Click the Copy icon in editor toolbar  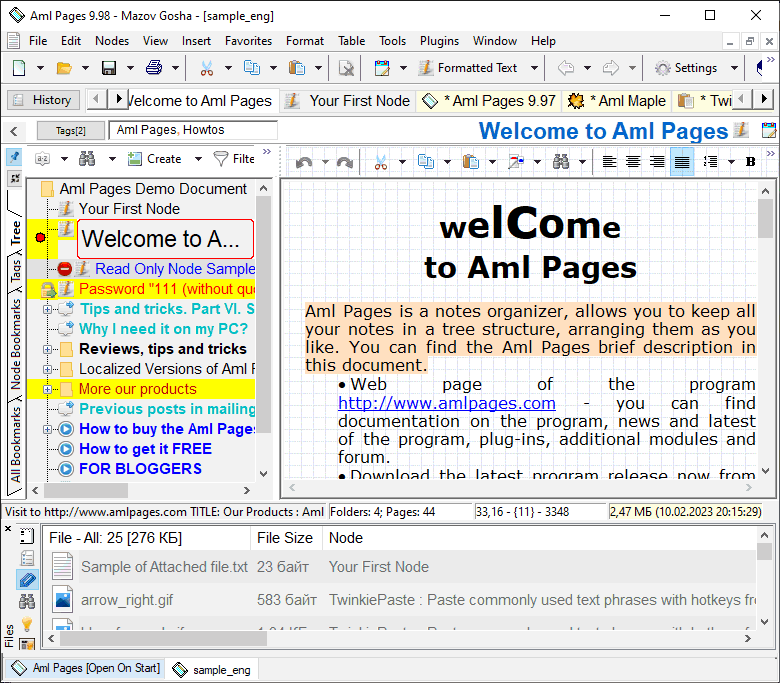[426, 162]
